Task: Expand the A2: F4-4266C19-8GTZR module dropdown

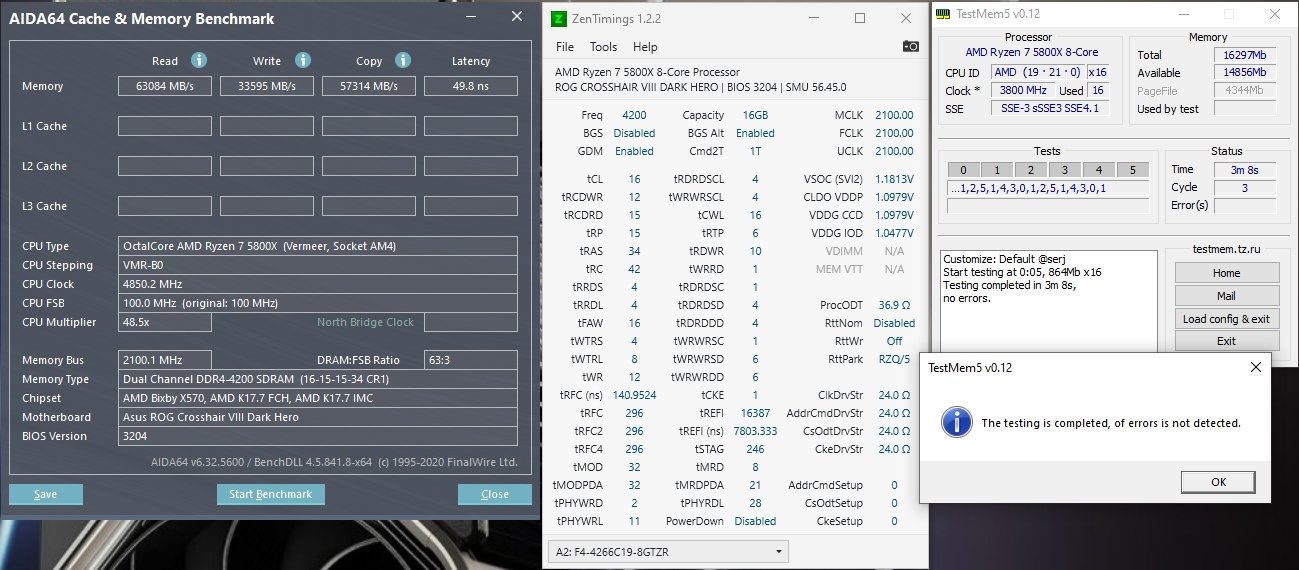Action: pos(668,551)
